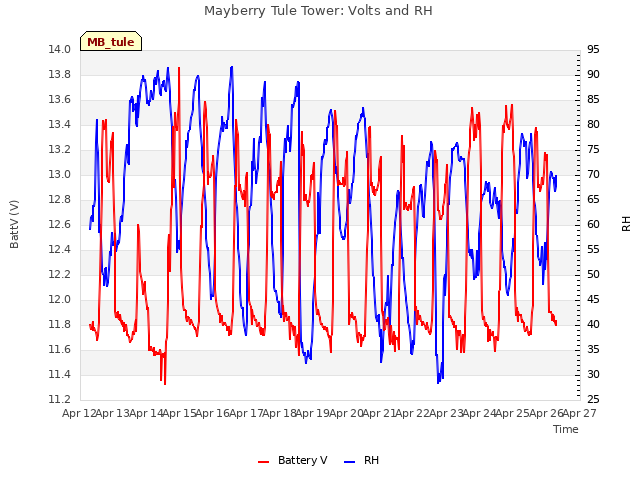Click the 13.4 voltage tick label
The image size is (640, 480).
60,125
